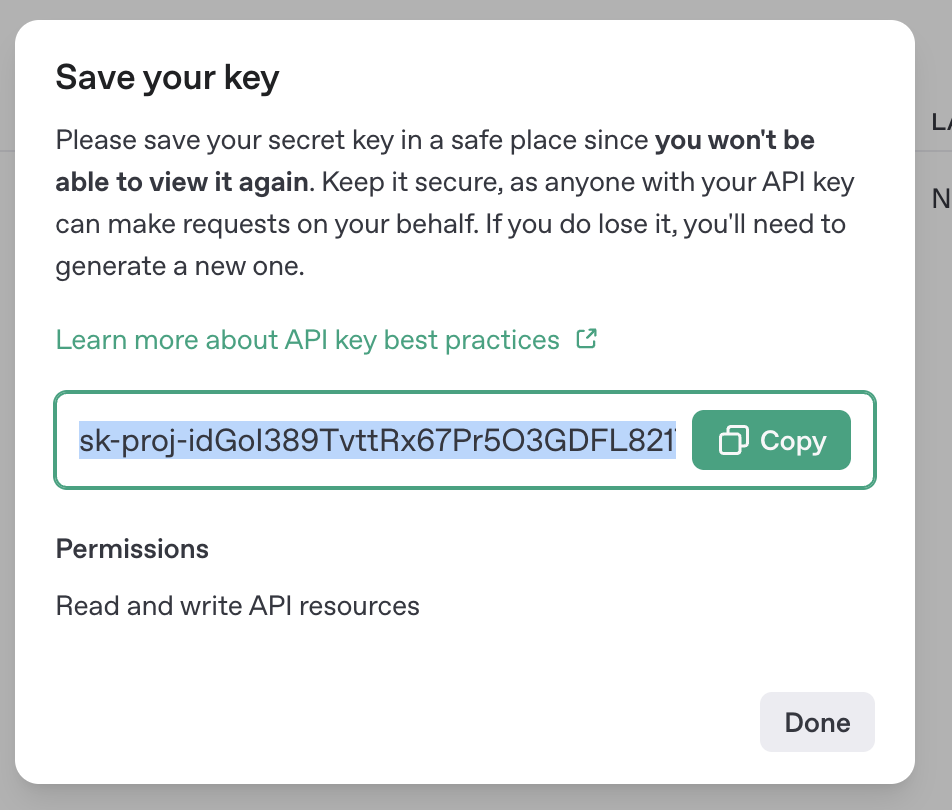Image resolution: width=952 pixels, height=810 pixels.
Task: Click the external link arrow icon
Action: (x=586, y=339)
